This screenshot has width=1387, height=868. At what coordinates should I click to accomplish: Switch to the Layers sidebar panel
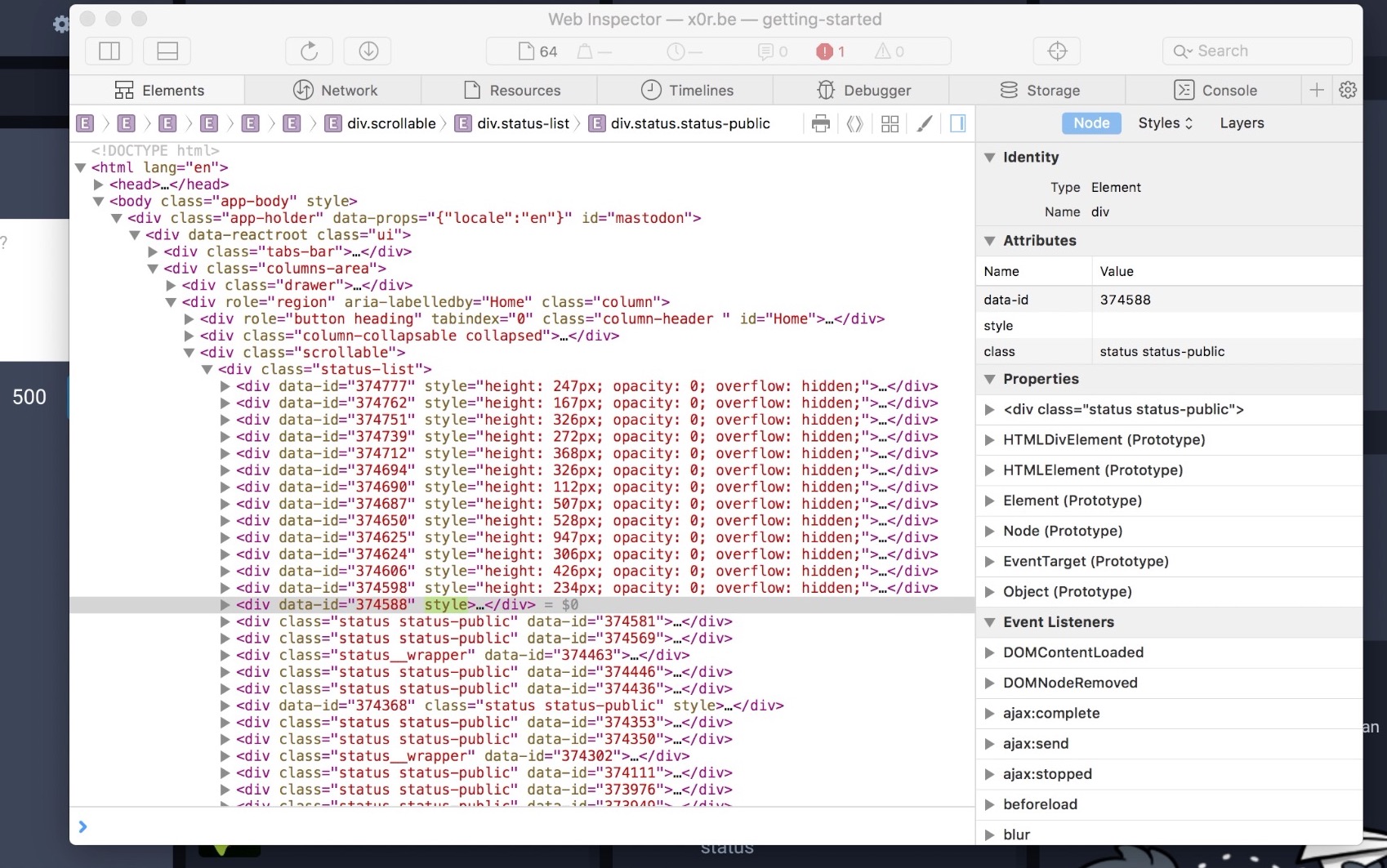tap(1242, 123)
